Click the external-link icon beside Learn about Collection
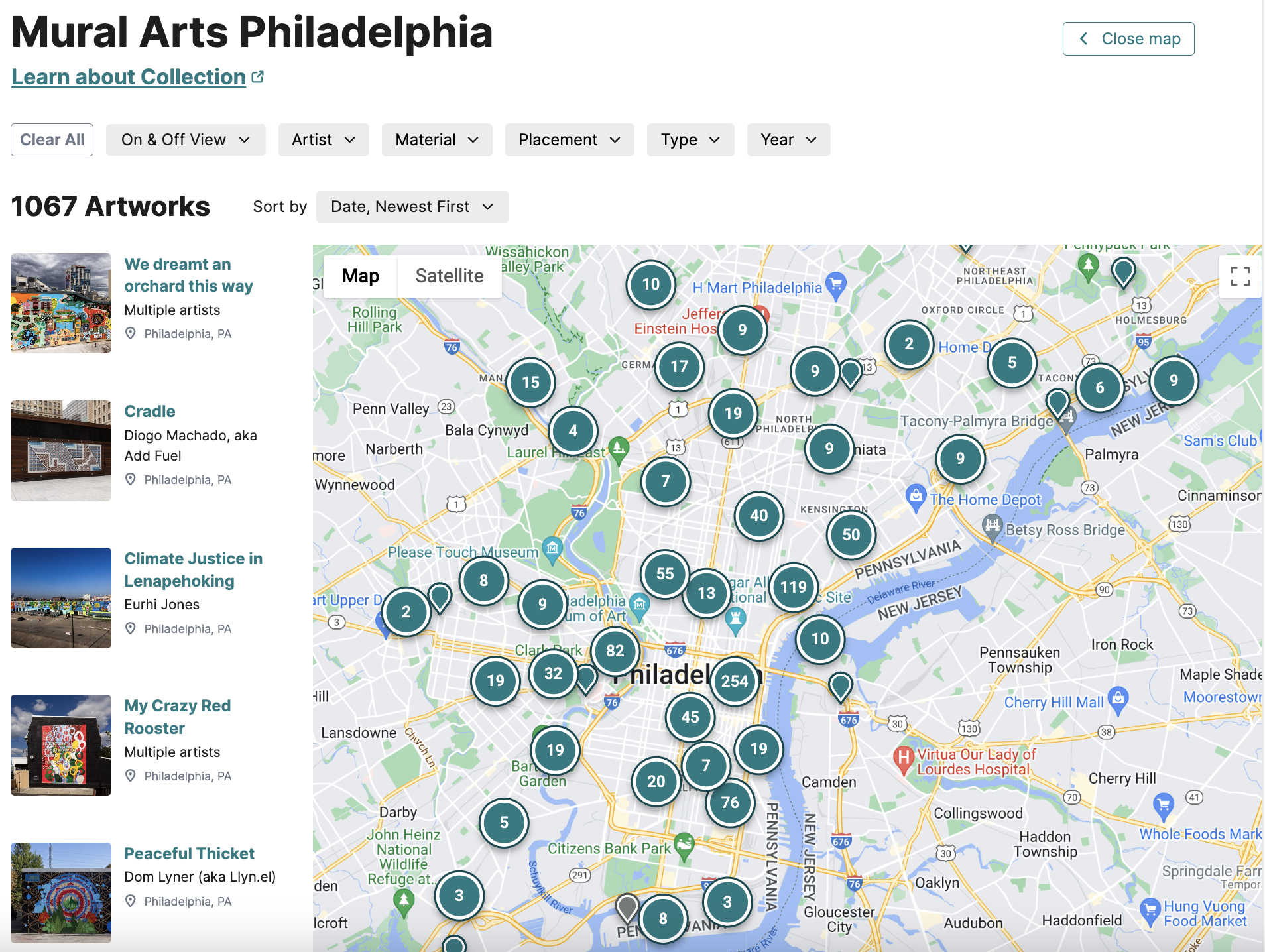Image resolution: width=1265 pixels, height=952 pixels. tap(258, 75)
